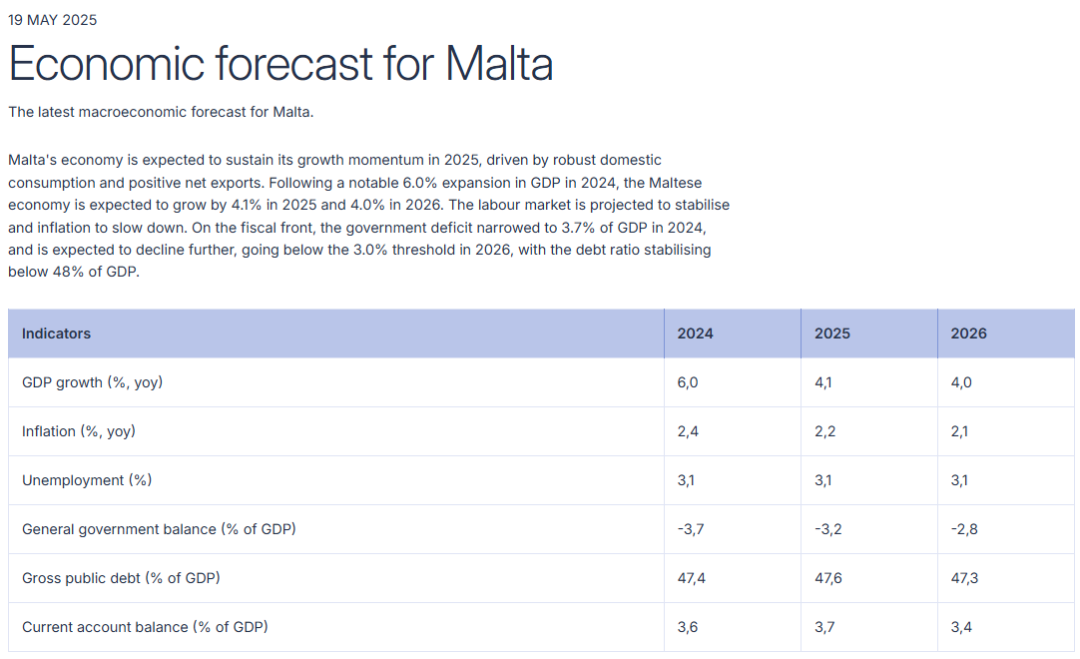Click the 19 MAY 2025 date label
This screenshot has height=659, width=1080.
pyautogui.click(x=53, y=20)
